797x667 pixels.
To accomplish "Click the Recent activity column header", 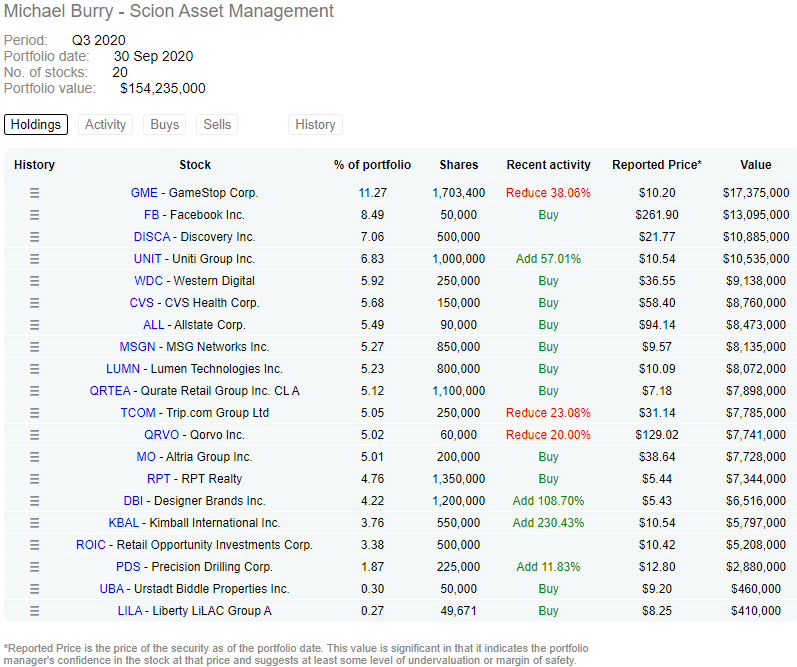I will tap(548, 165).
